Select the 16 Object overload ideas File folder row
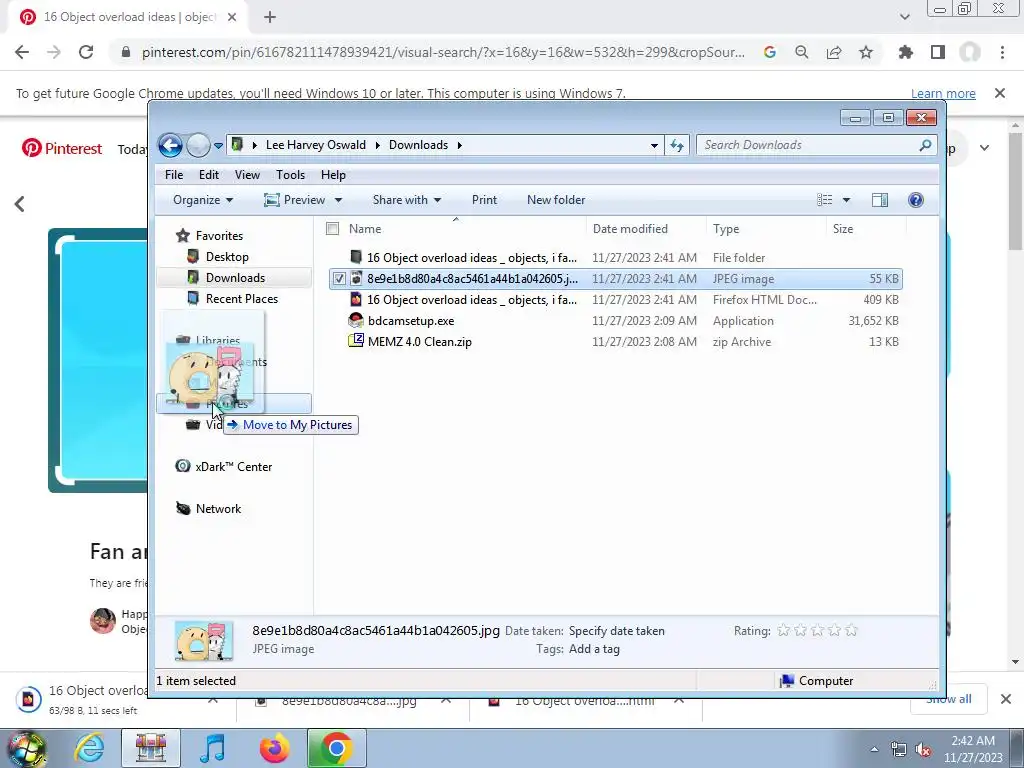Viewport: 1024px width, 768px height. tap(615, 258)
